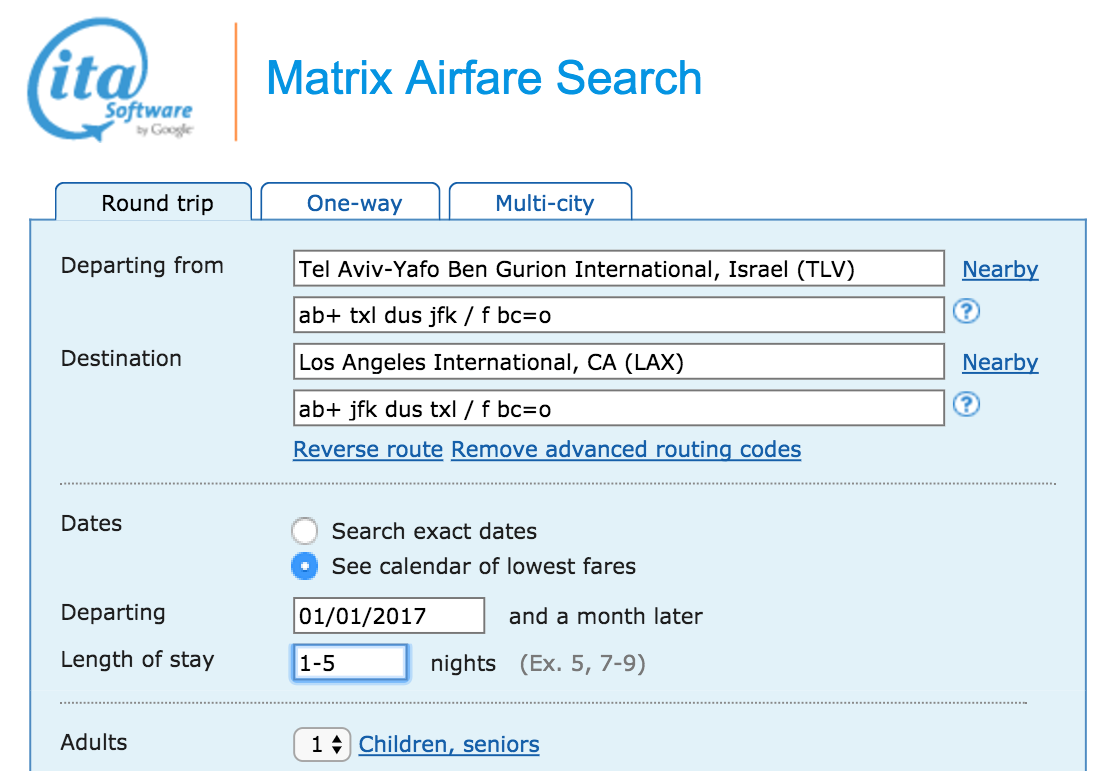
Task: Click the ITA Software logo
Action: pyautogui.click(x=110, y=80)
